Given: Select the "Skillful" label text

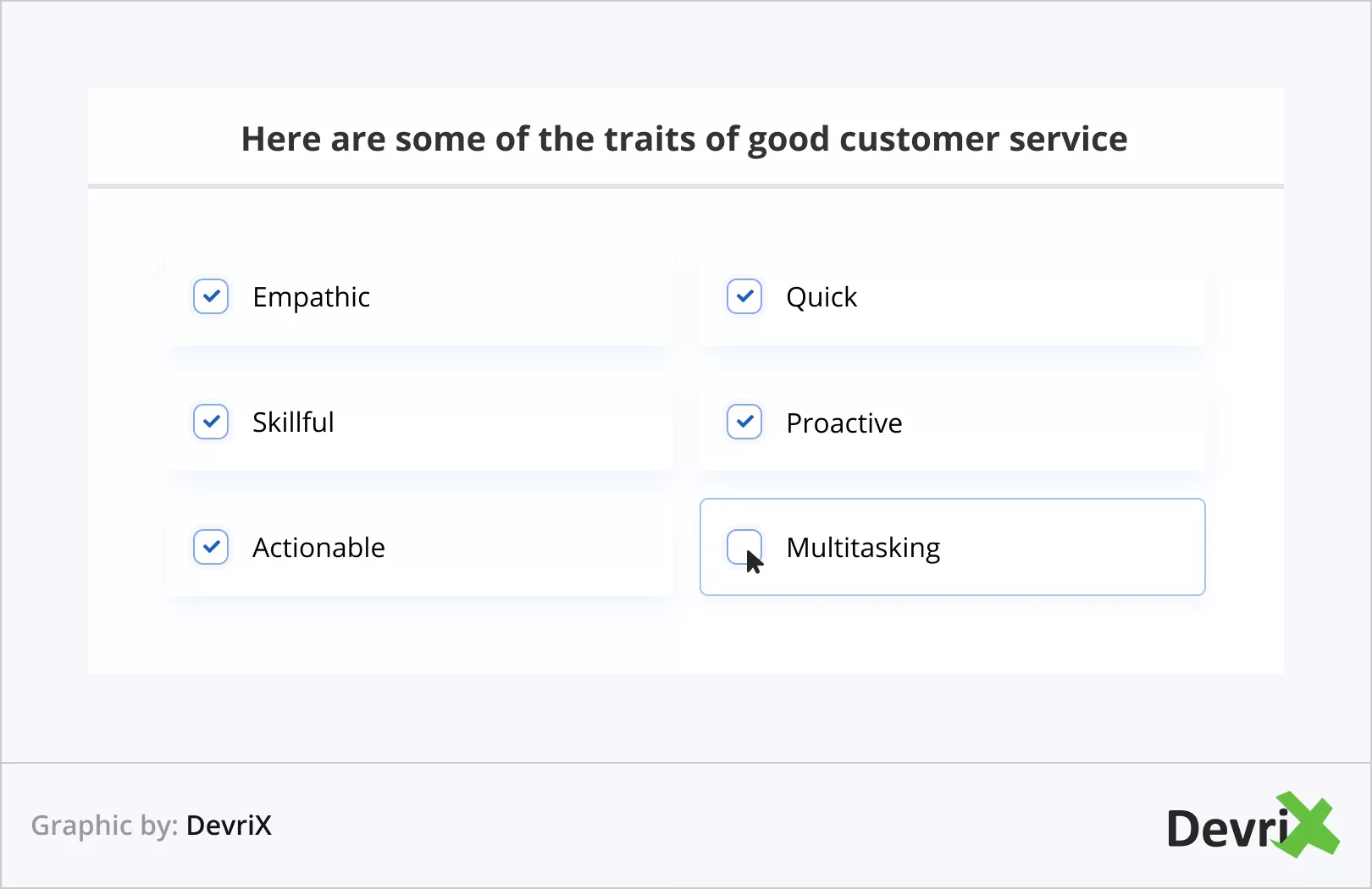Looking at the screenshot, I should pyautogui.click(x=293, y=422).
